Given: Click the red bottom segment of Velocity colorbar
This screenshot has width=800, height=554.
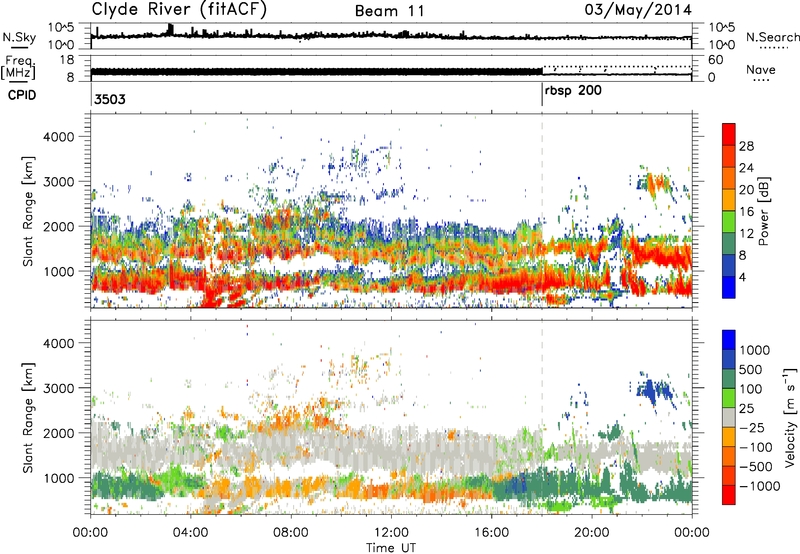Looking at the screenshot, I should click(729, 495).
